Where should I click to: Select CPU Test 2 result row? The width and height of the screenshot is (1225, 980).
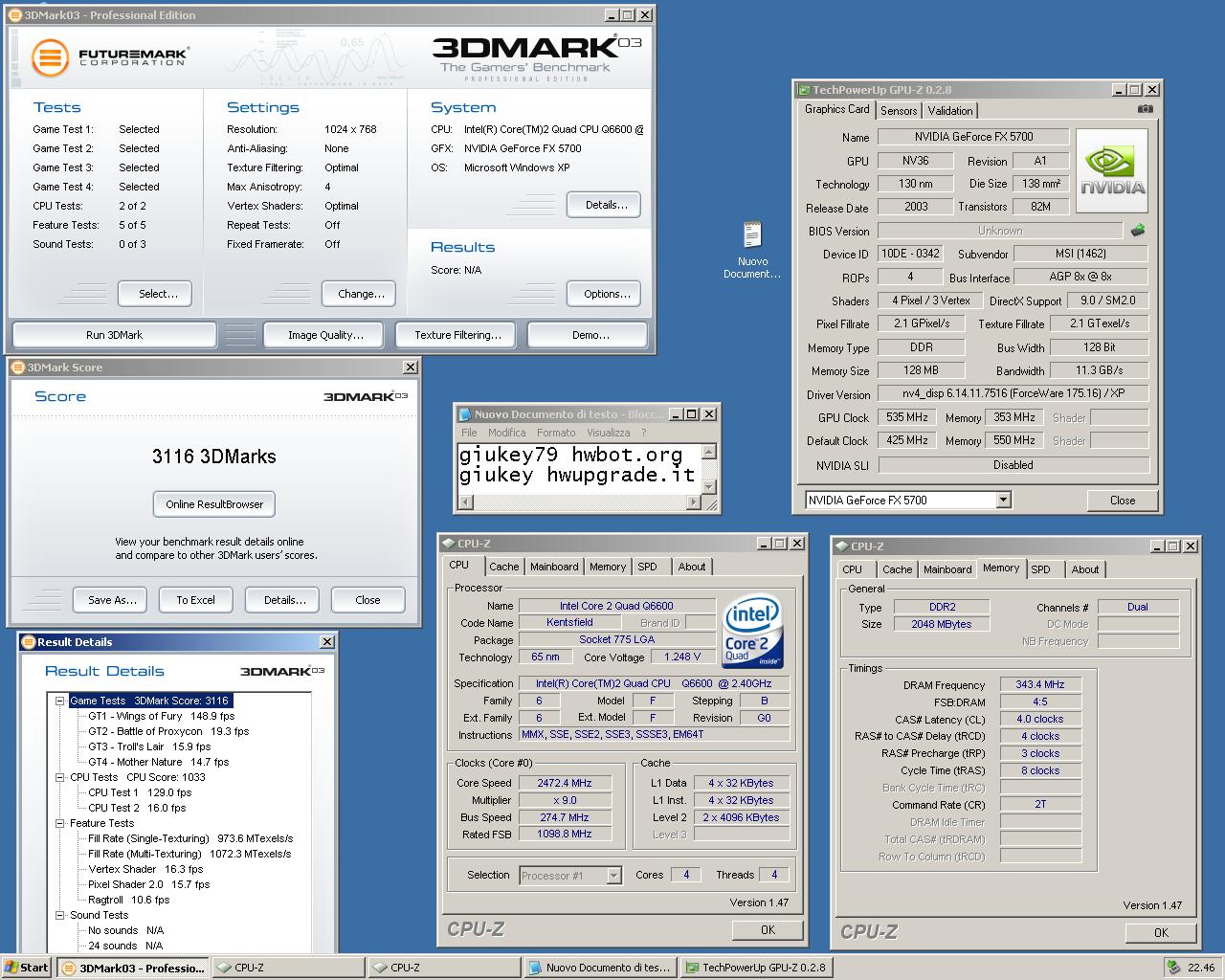coord(138,808)
